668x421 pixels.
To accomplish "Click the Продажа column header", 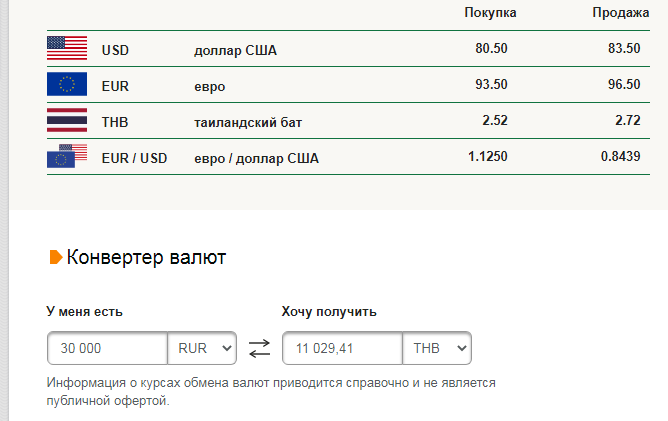I will (621, 12).
